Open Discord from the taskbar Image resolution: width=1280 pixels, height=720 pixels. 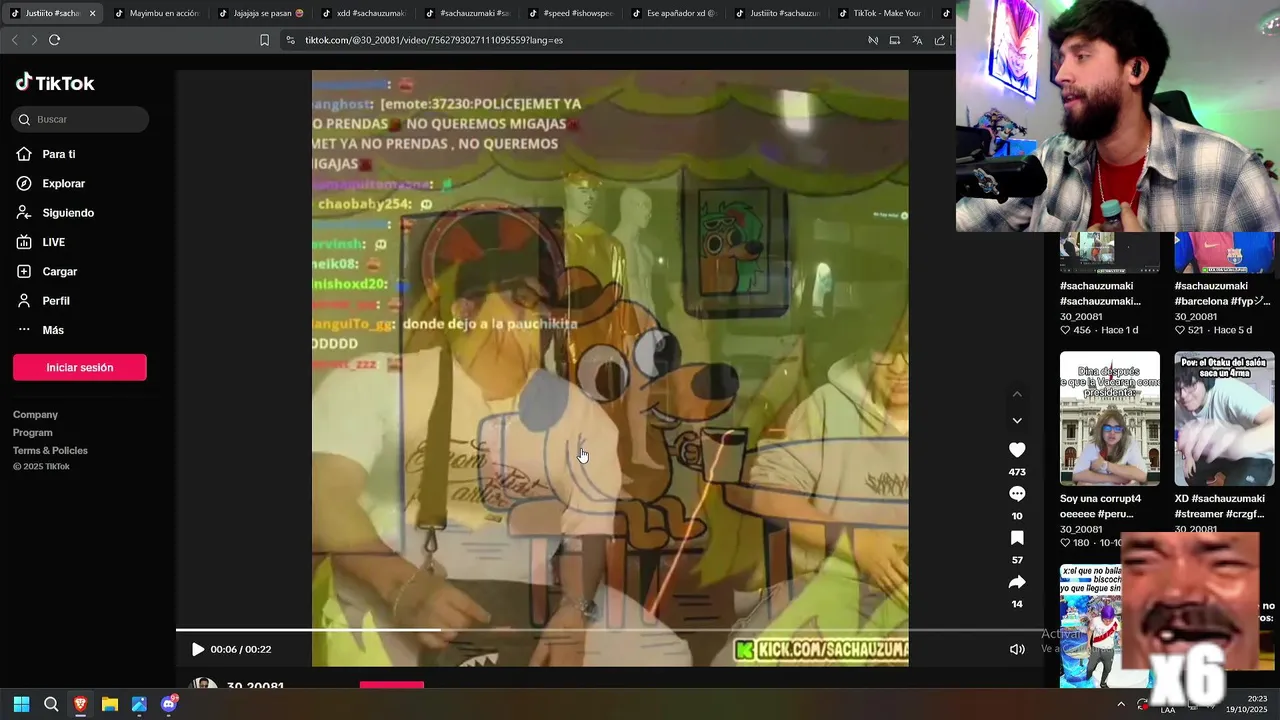pyautogui.click(x=169, y=704)
